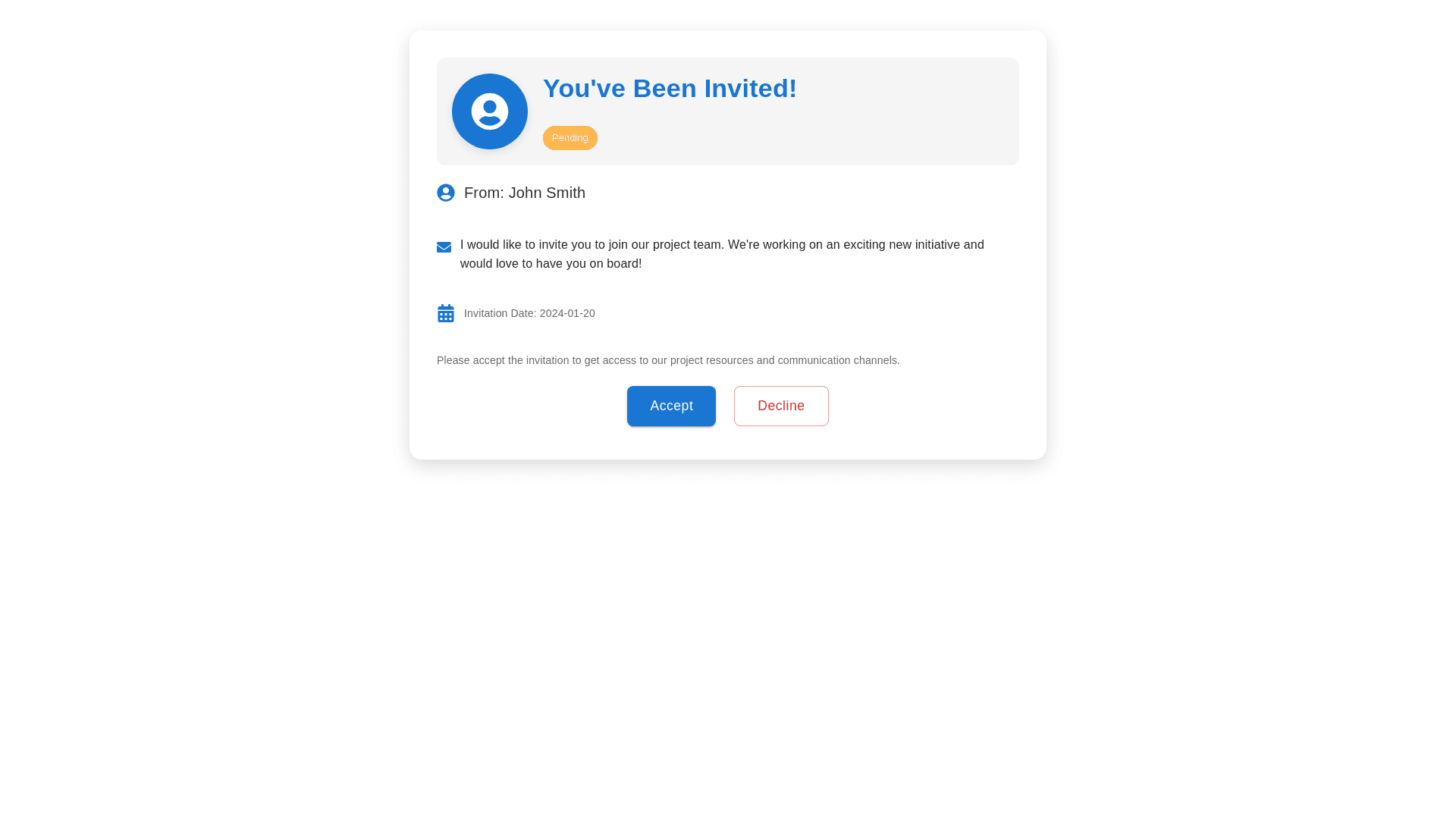
Task: Click the first line of the invitation message
Action: point(722,245)
